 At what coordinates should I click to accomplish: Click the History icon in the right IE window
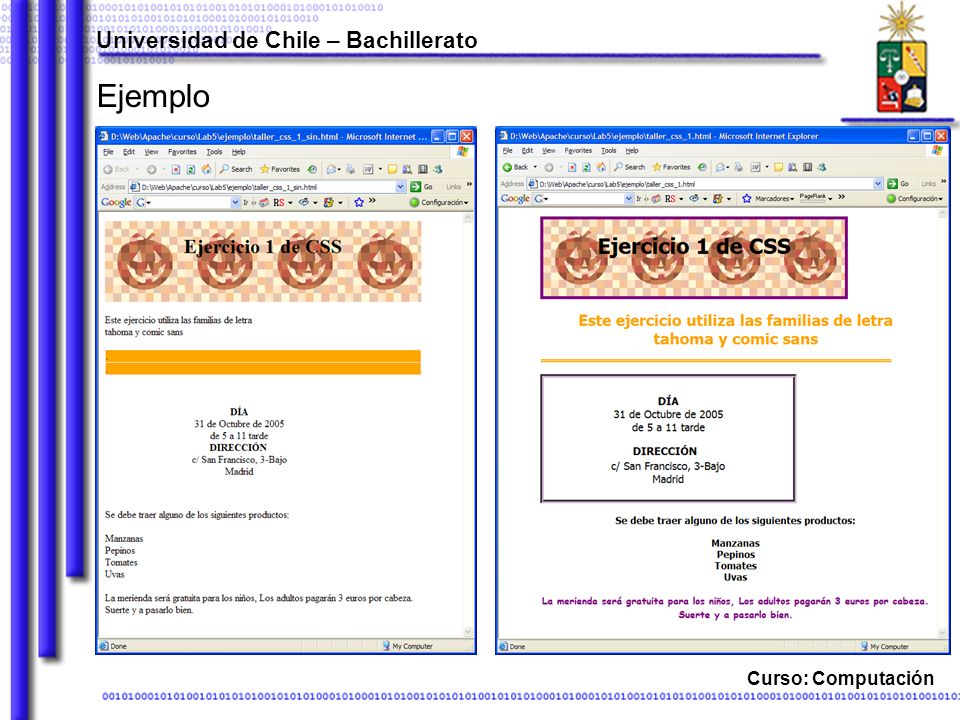(702, 167)
